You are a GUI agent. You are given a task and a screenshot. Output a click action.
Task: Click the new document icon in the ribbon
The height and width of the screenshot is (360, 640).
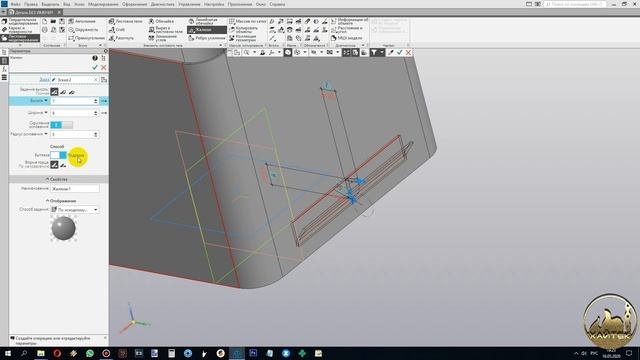click(44, 21)
